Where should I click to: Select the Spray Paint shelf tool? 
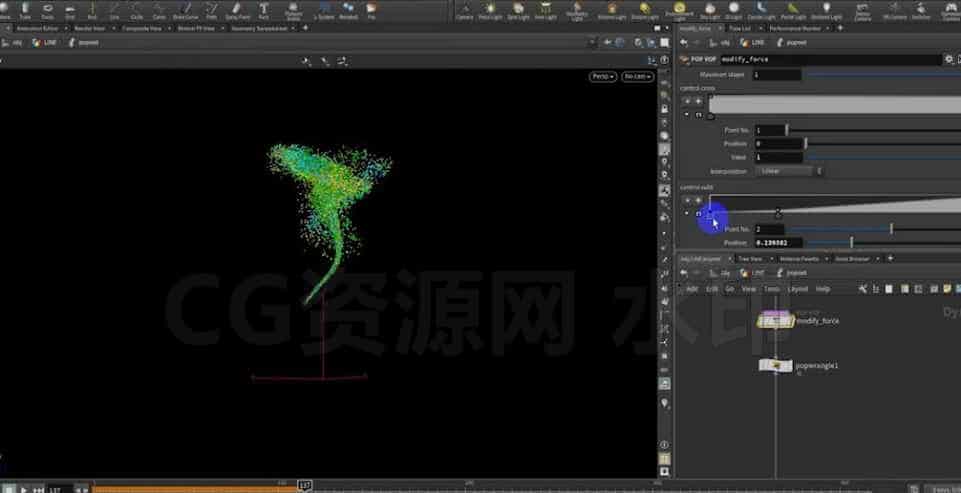click(237, 10)
